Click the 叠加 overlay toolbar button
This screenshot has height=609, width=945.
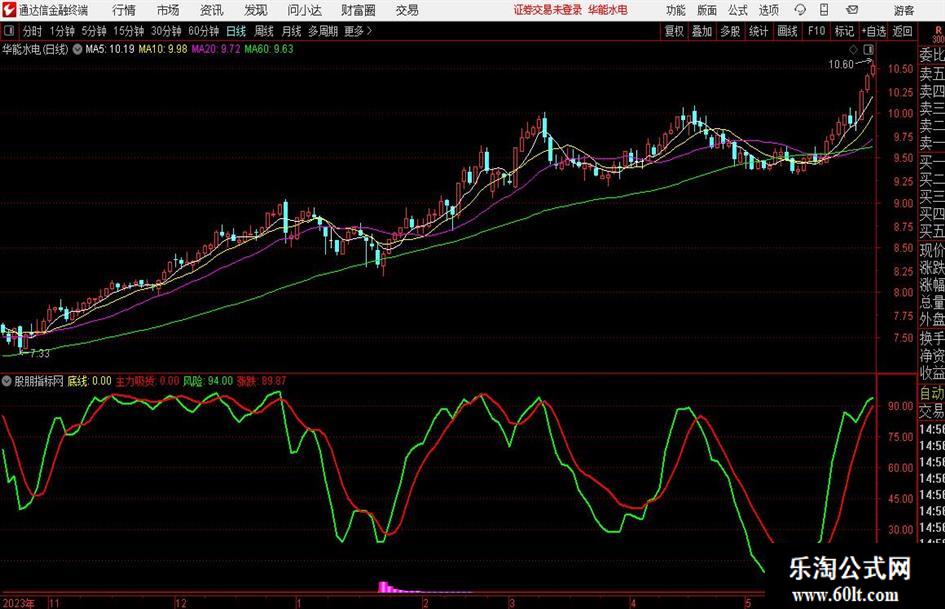pyautogui.click(x=702, y=31)
